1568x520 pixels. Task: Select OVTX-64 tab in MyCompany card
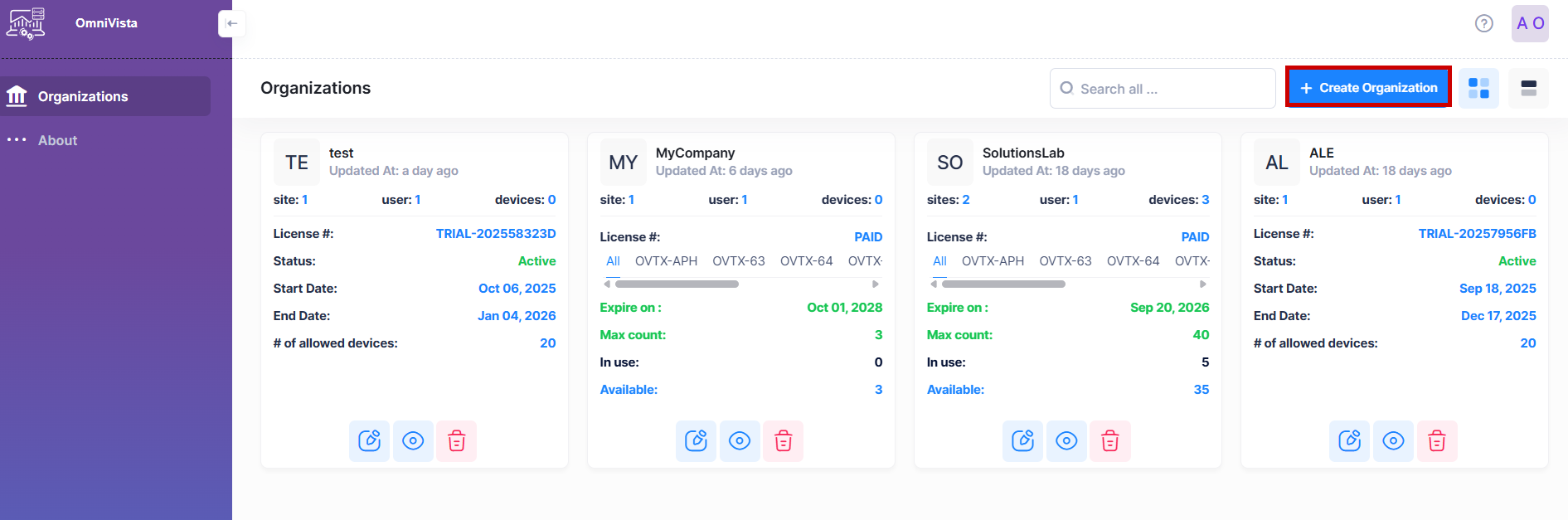pyautogui.click(x=806, y=261)
